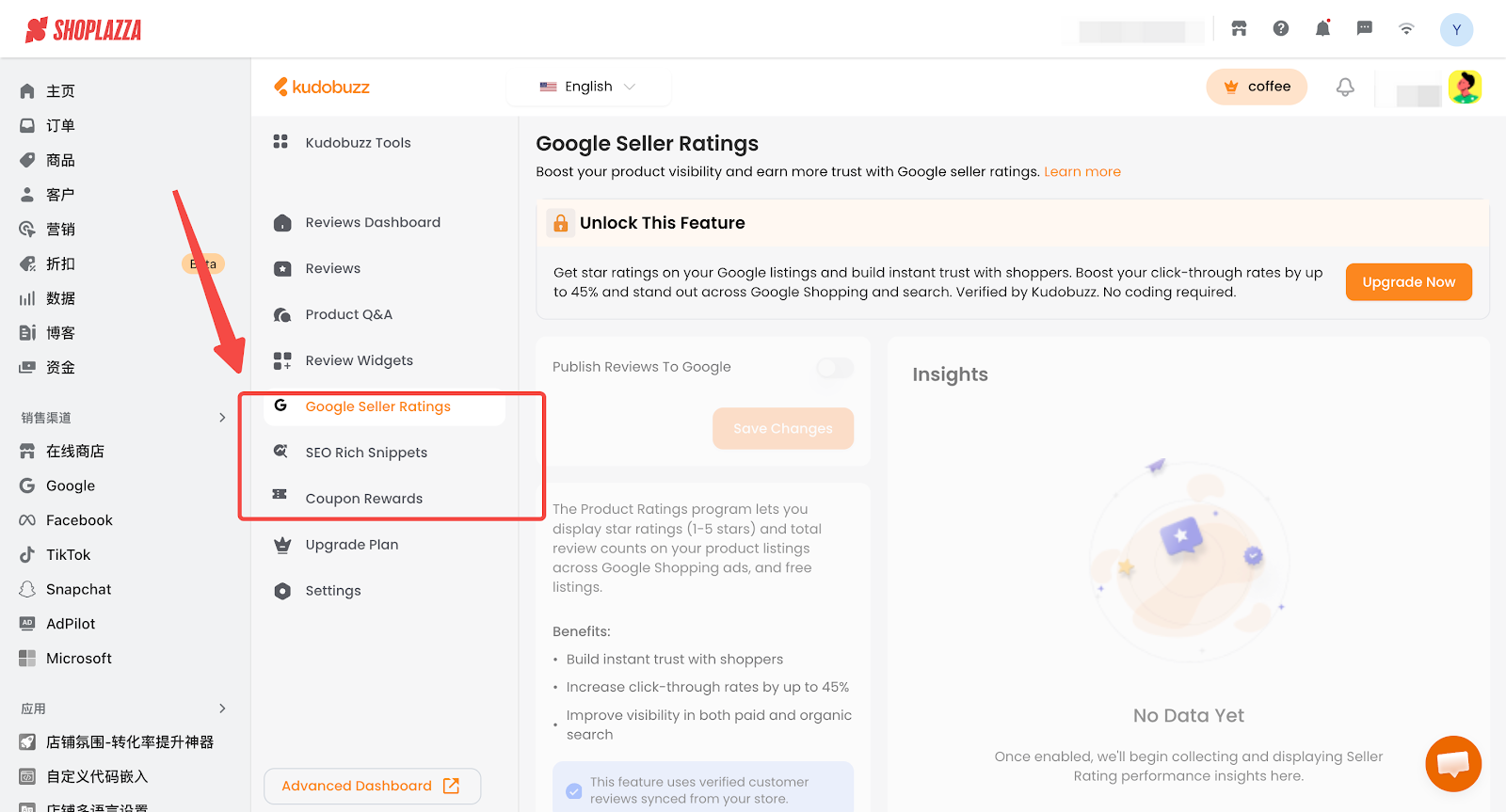The width and height of the screenshot is (1506, 812).
Task: Open the Advanced Dashboard external link
Action: 372,786
